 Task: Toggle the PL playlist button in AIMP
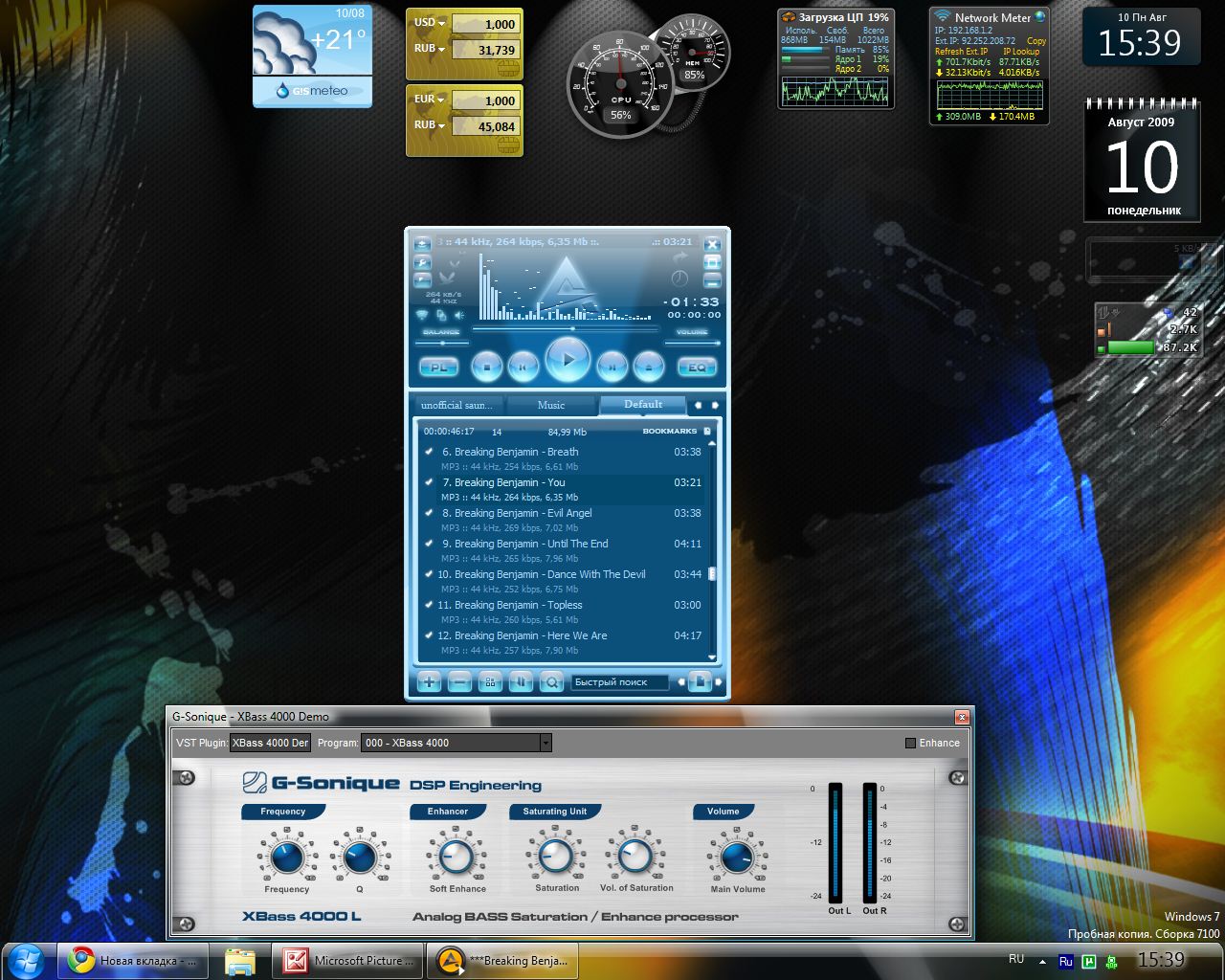click(438, 367)
